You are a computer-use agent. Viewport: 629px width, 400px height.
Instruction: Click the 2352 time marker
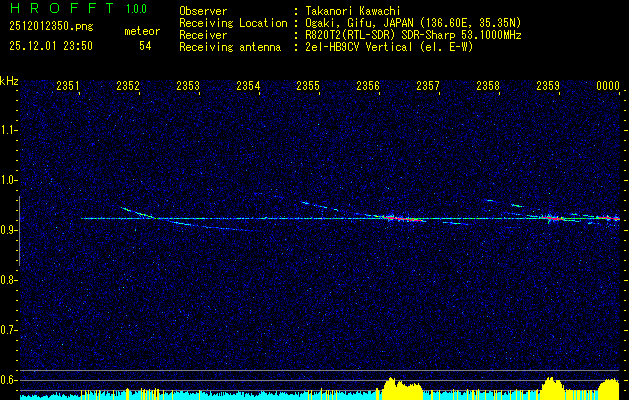point(128,85)
